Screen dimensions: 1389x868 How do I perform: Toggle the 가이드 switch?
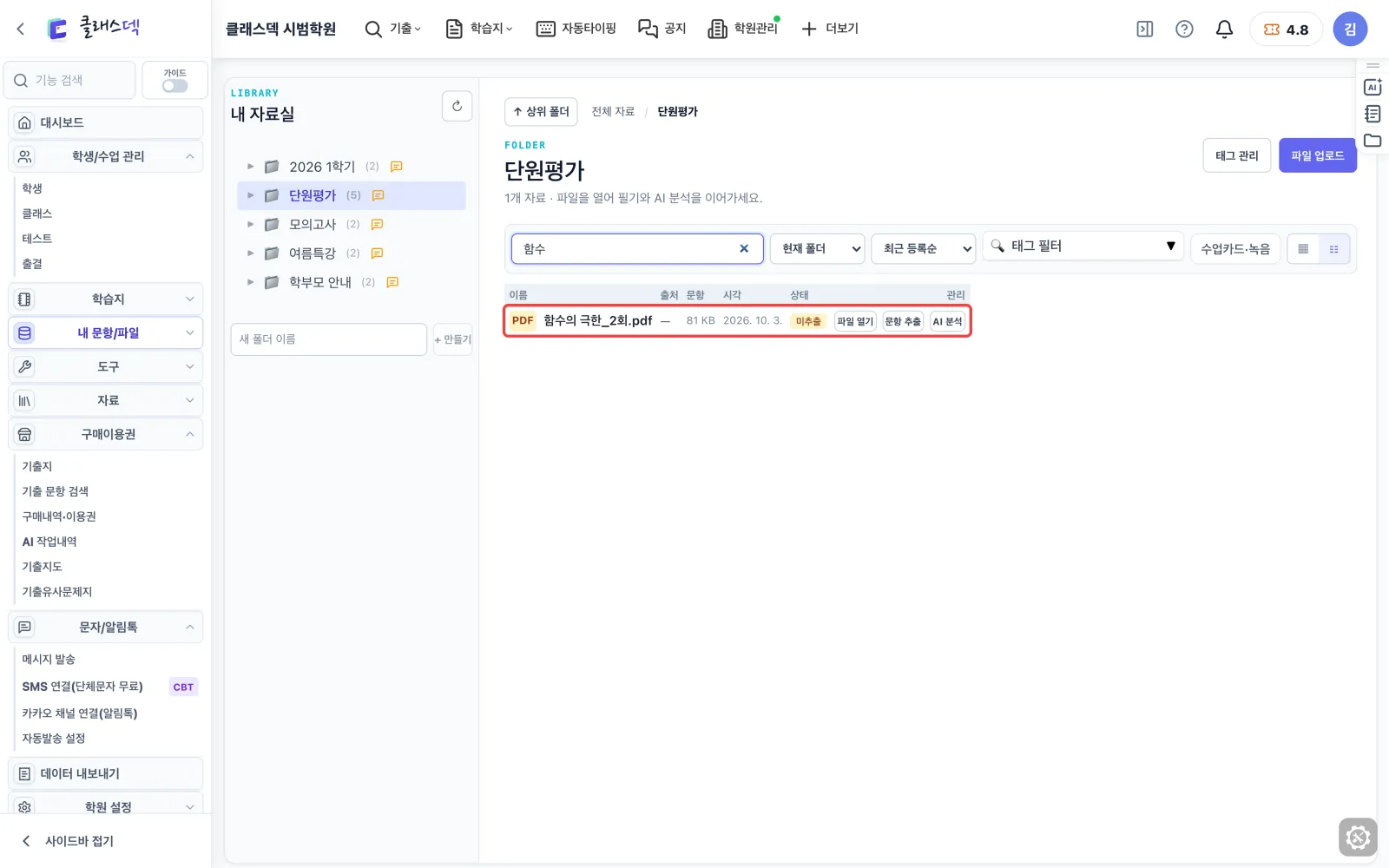pyautogui.click(x=174, y=86)
